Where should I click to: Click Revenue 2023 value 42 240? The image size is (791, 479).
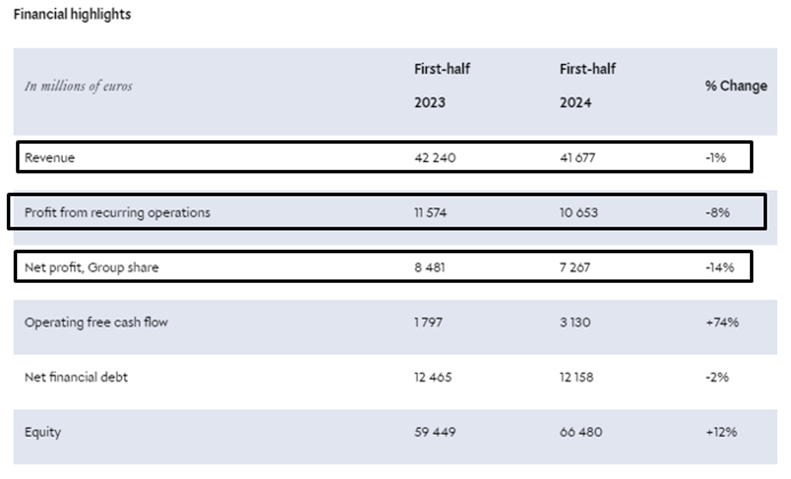[435, 158]
